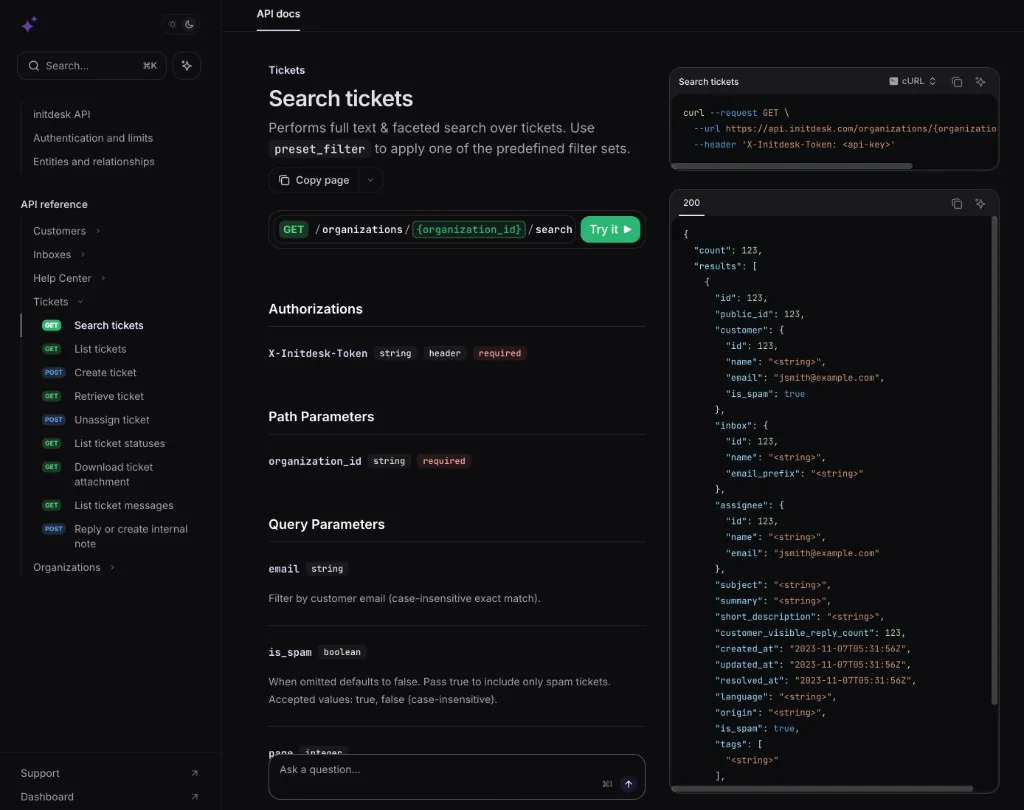Click the organization_id parameter name
1024x810 pixels.
(x=315, y=461)
